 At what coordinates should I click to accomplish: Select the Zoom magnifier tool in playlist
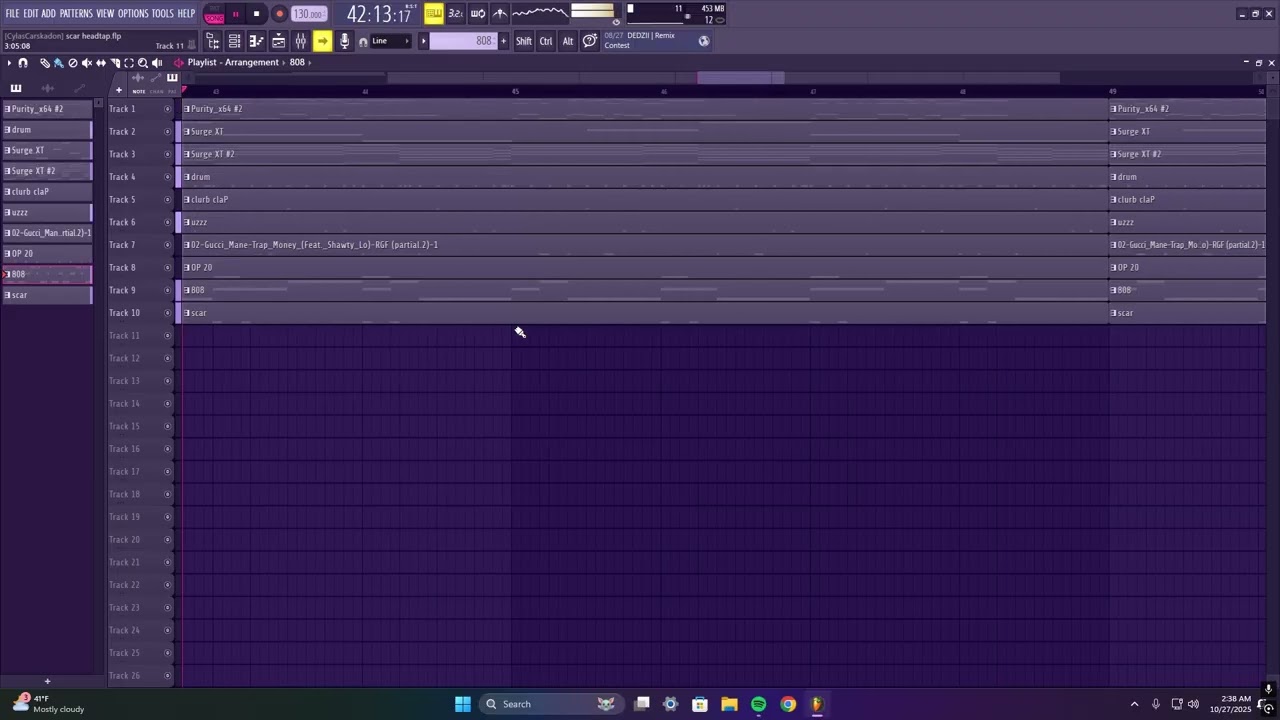tap(143, 63)
